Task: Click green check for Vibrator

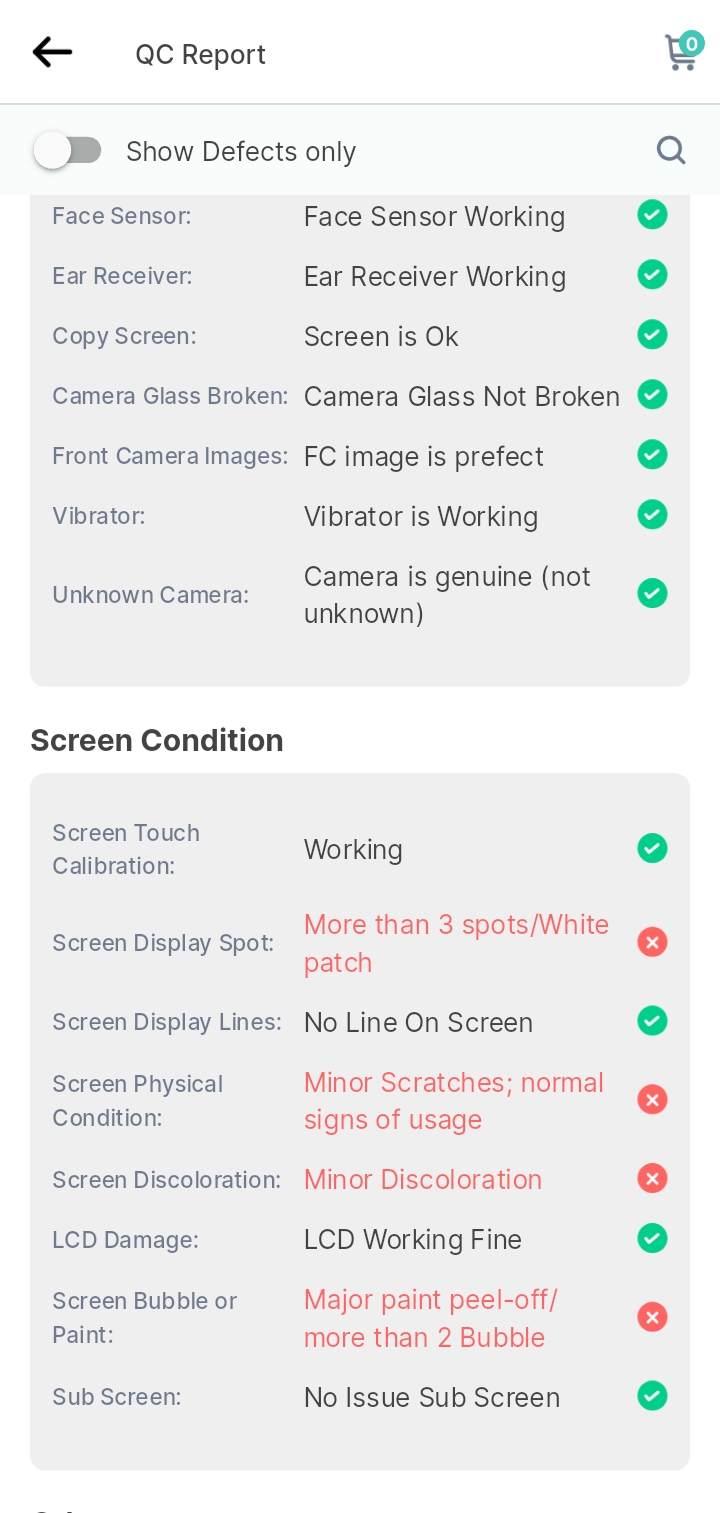Action: [x=652, y=515]
